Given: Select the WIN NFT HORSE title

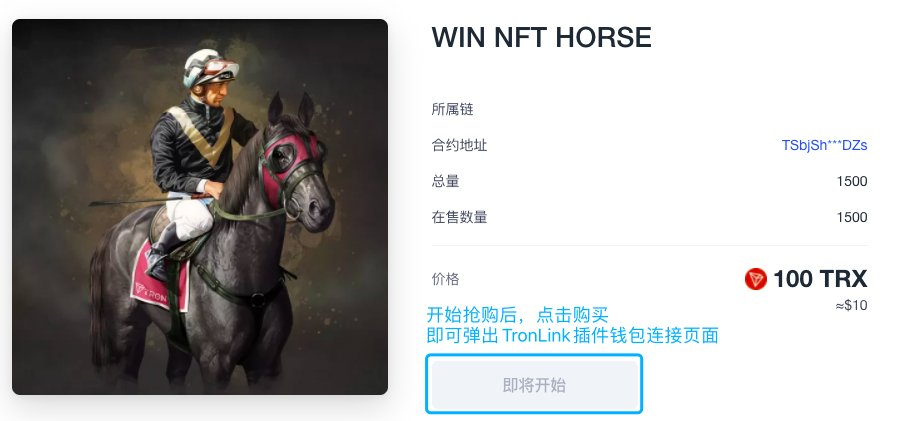Looking at the screenshot, I should click(542, 38).
